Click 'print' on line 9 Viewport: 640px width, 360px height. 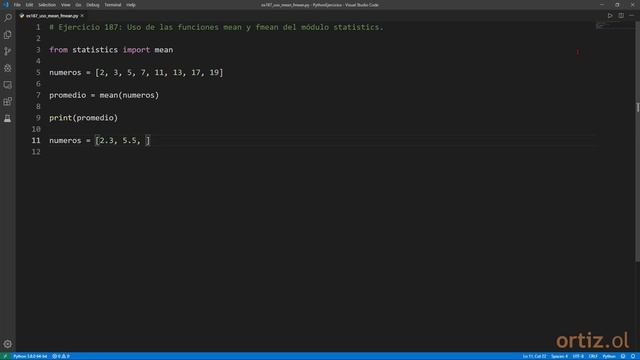pyautogui.click(x=60, y=118)
